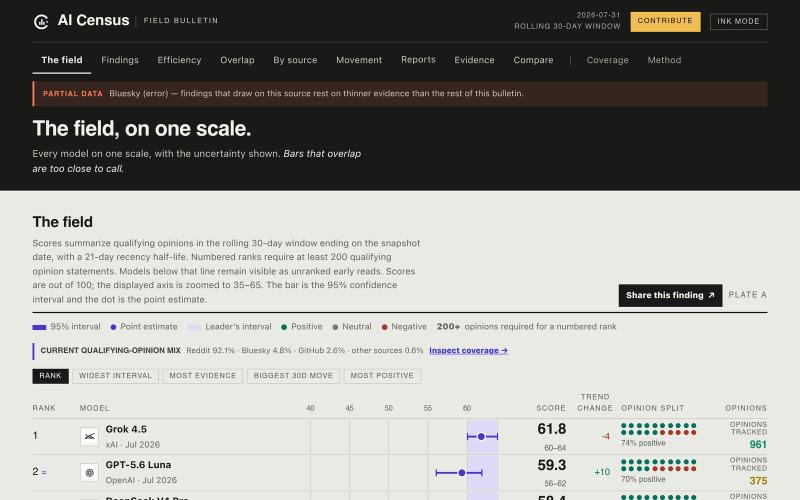The width and height of the screenshot is (800, 500).
Task: Click the Point estimate legend dot
Action: pos(113,327)
